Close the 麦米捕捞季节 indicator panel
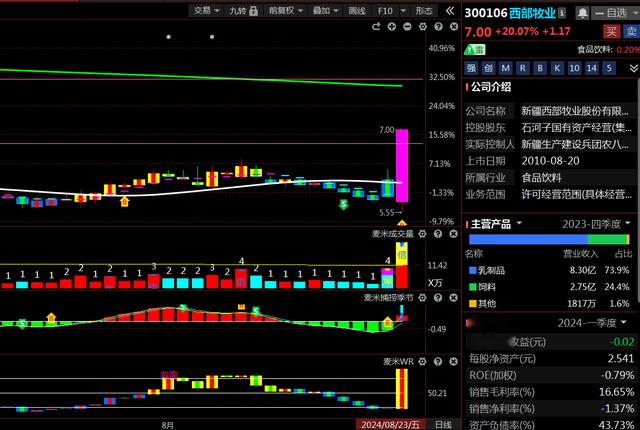The height and width of the screenshot is (430, 640). [x=453, y=298]
